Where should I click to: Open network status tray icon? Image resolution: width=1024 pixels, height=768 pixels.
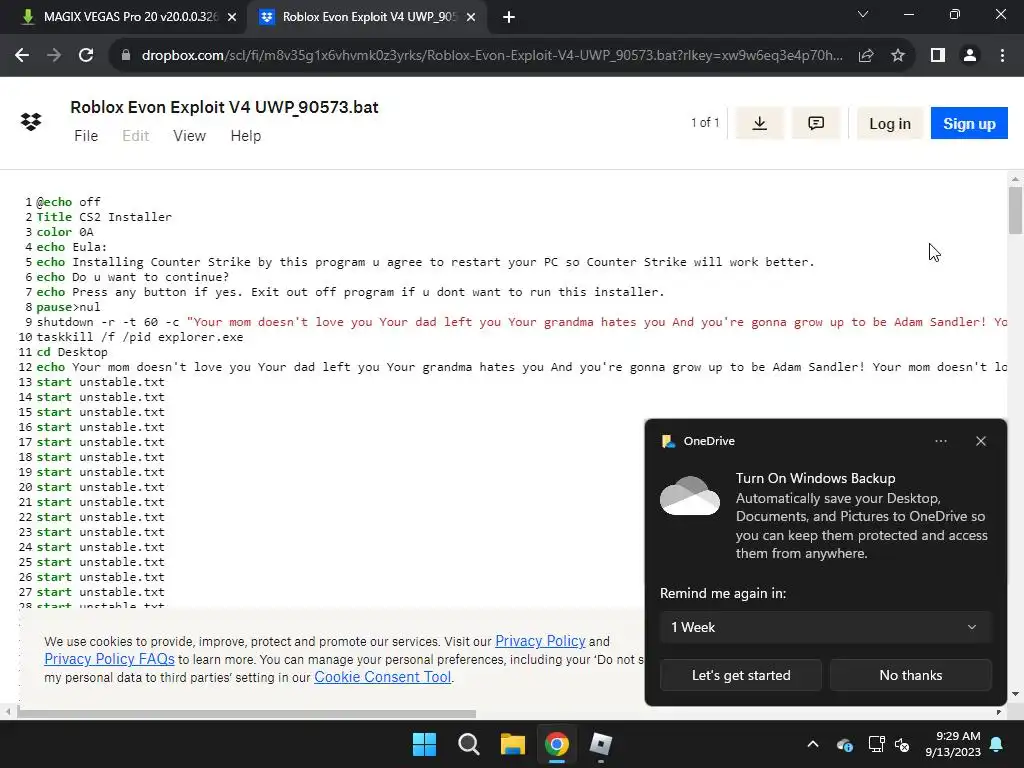pyautogui.click(x=876, y=744)
